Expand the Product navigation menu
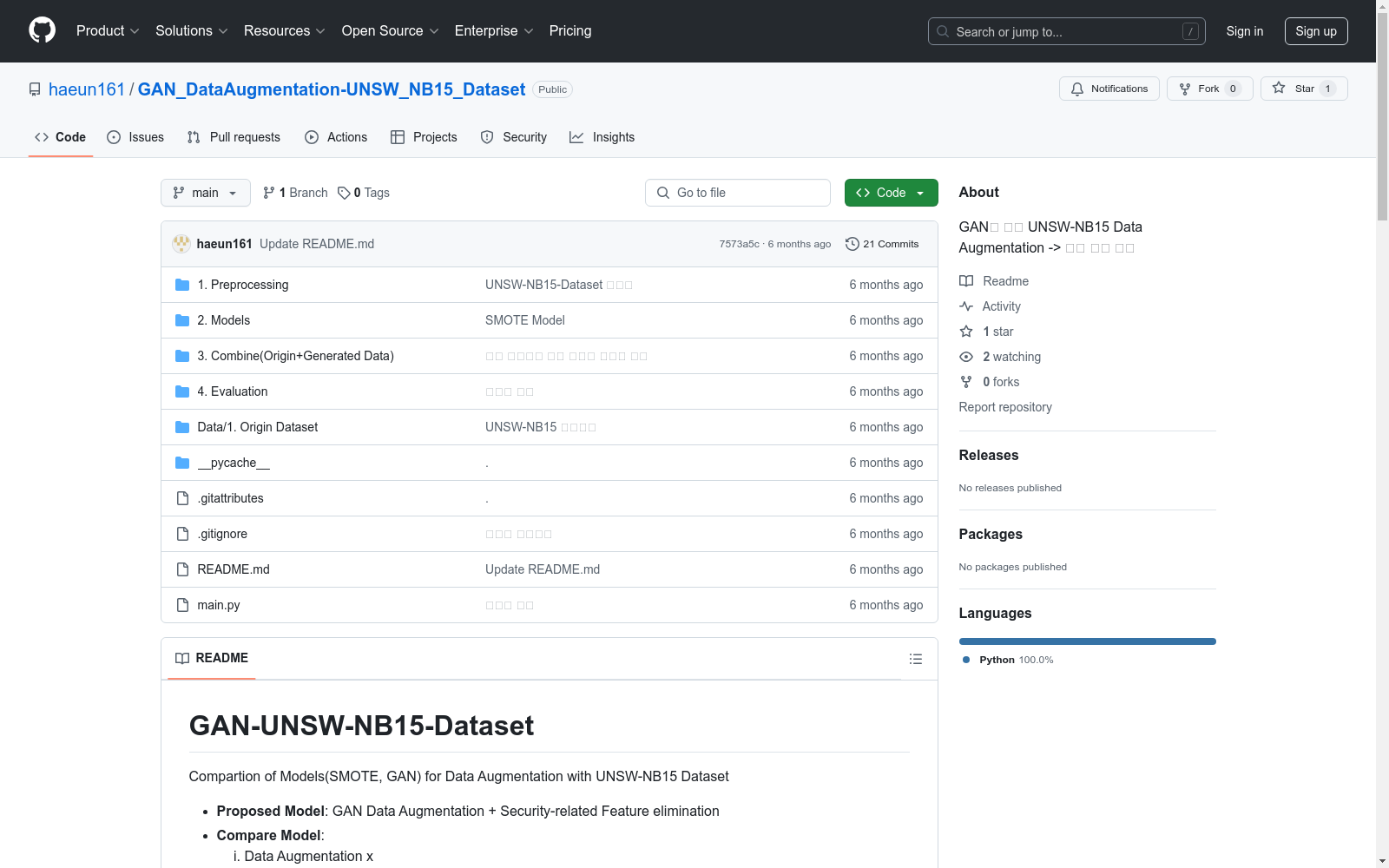Image resolution: width=1389 pixels, height=868 pixels. pos(108,31)
